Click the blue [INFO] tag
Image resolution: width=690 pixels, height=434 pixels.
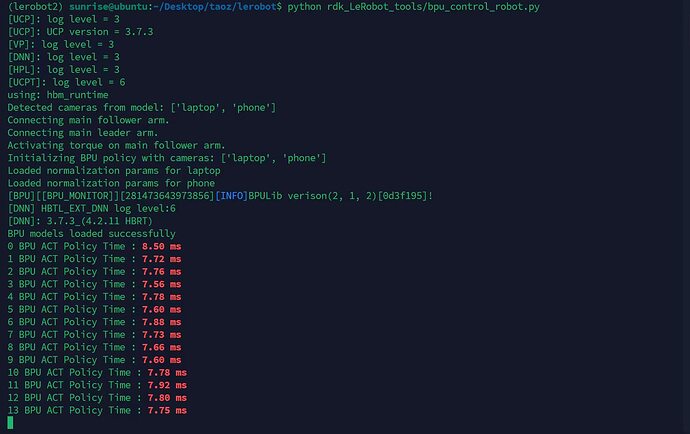coord(231,195)
